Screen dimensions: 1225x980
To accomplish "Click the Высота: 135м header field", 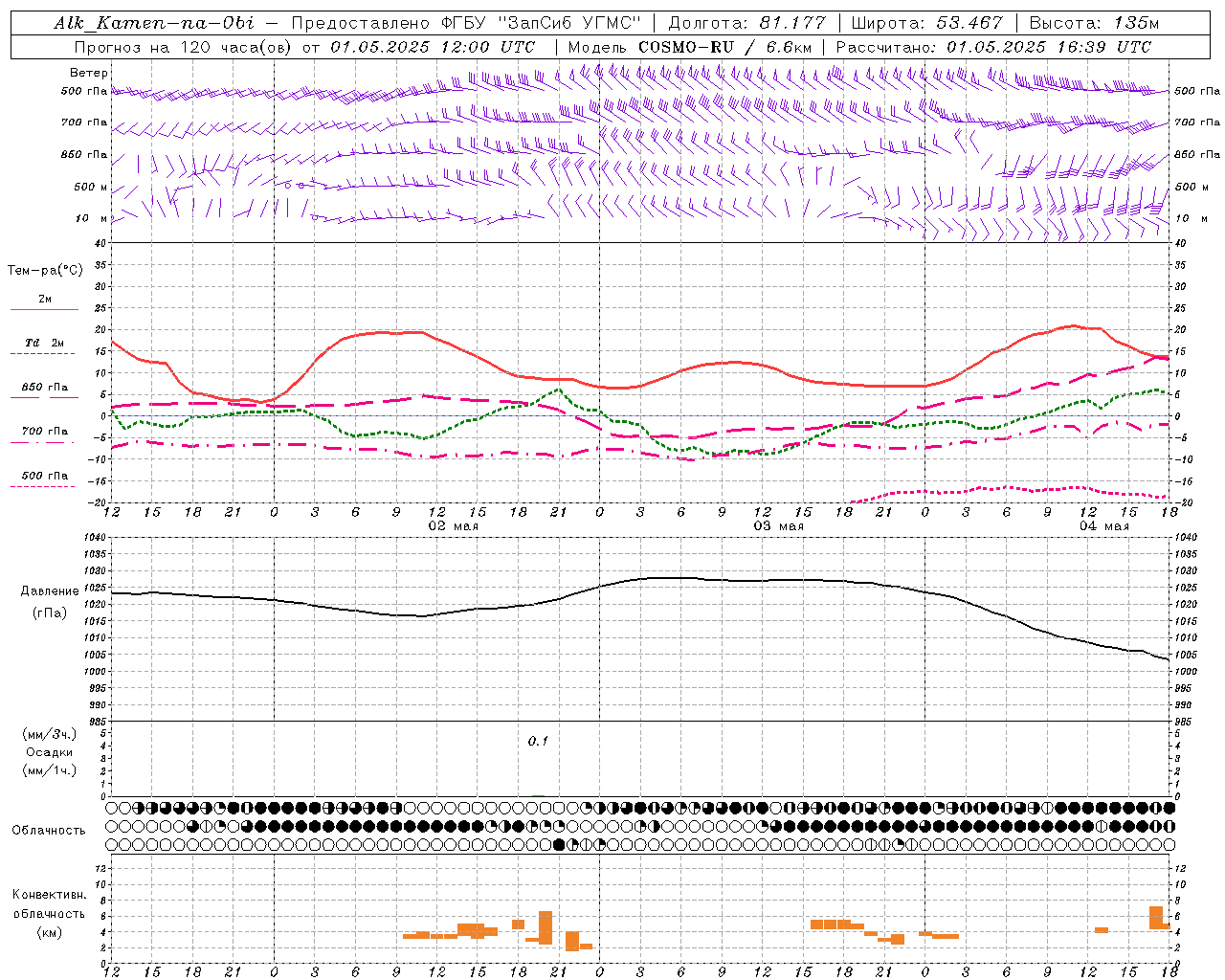I will 1094,23.
